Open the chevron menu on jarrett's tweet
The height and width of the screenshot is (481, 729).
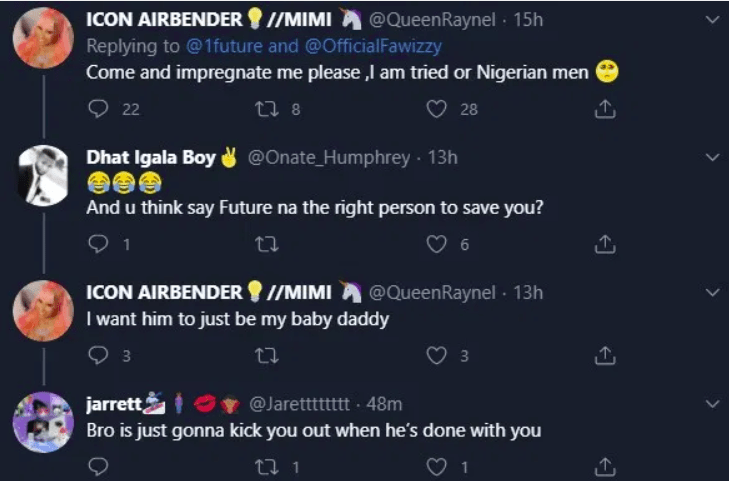point(711,403)
